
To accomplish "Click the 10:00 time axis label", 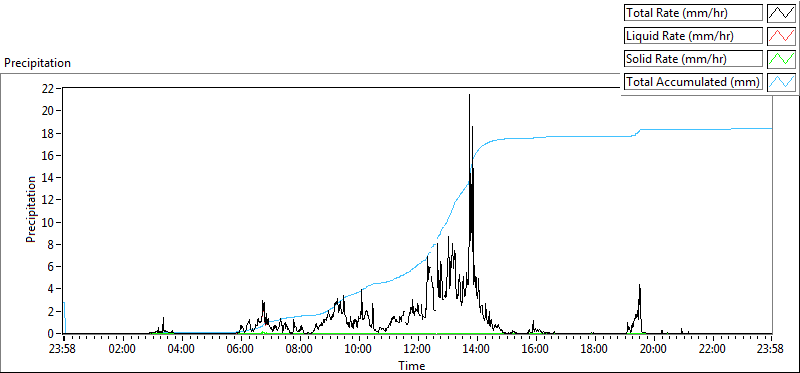I will [359, 350].
